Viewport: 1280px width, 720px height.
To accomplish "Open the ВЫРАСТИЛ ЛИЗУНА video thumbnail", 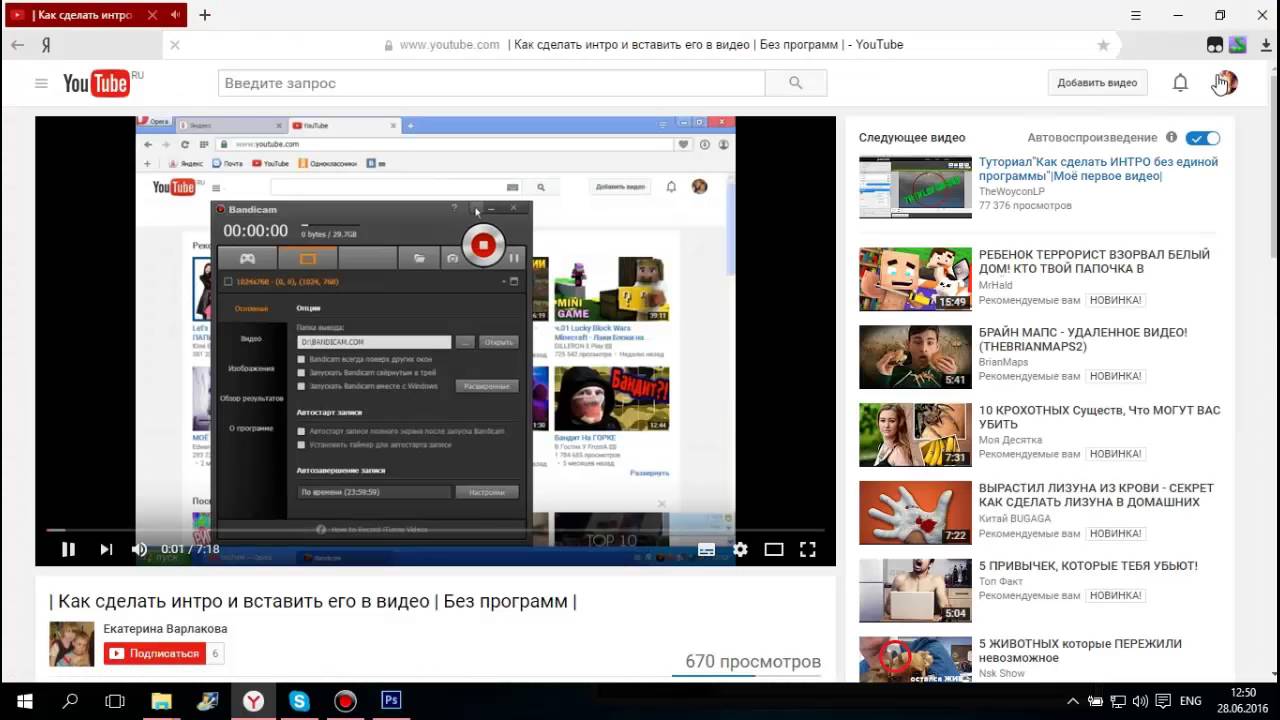I will 915,513.
